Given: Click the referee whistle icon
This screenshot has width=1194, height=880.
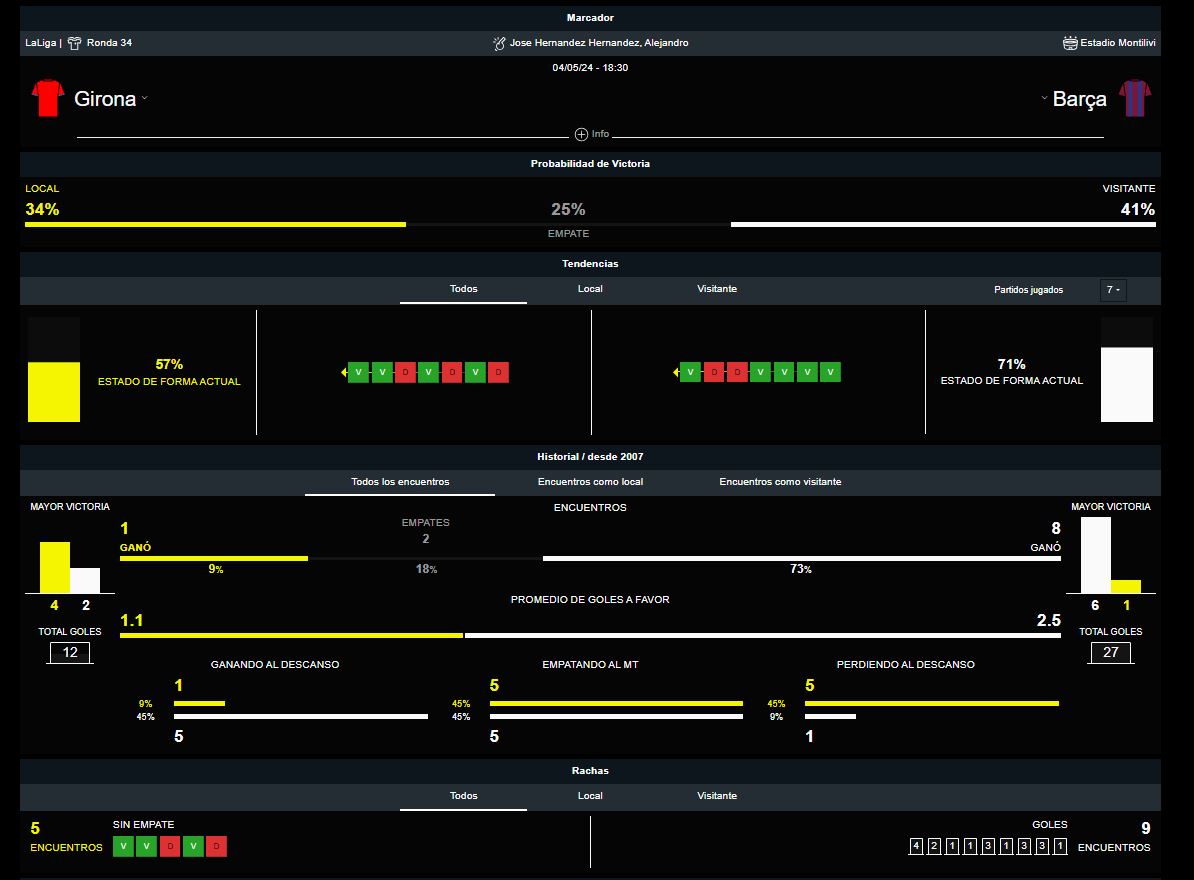Looking at the screenshot, I should pyautogui.click(x=499, y=43).
